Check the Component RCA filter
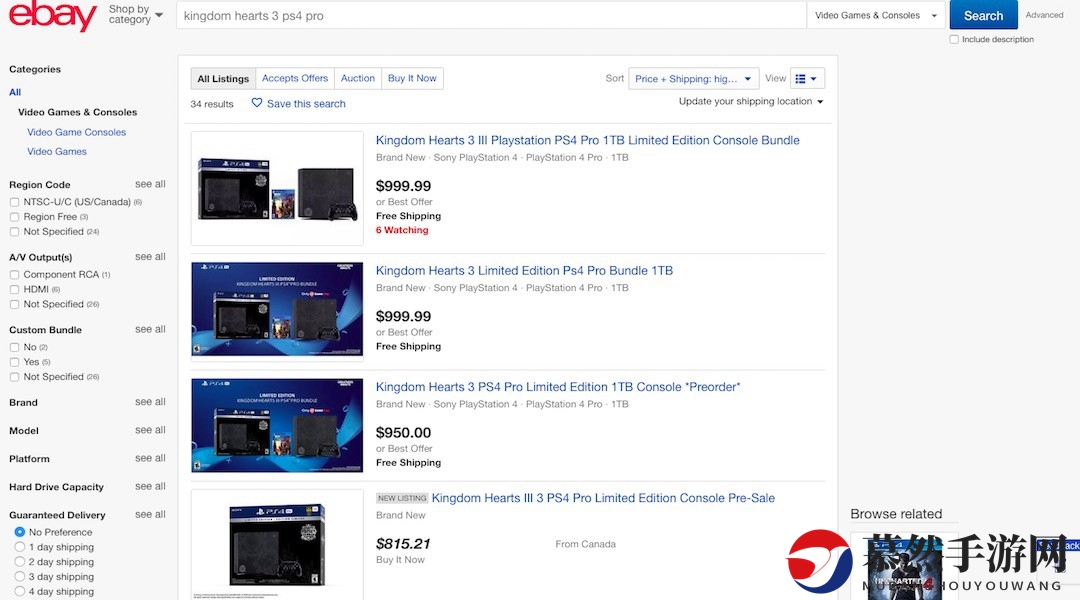This screenshot has width=1080, height=600. [14, 275]
